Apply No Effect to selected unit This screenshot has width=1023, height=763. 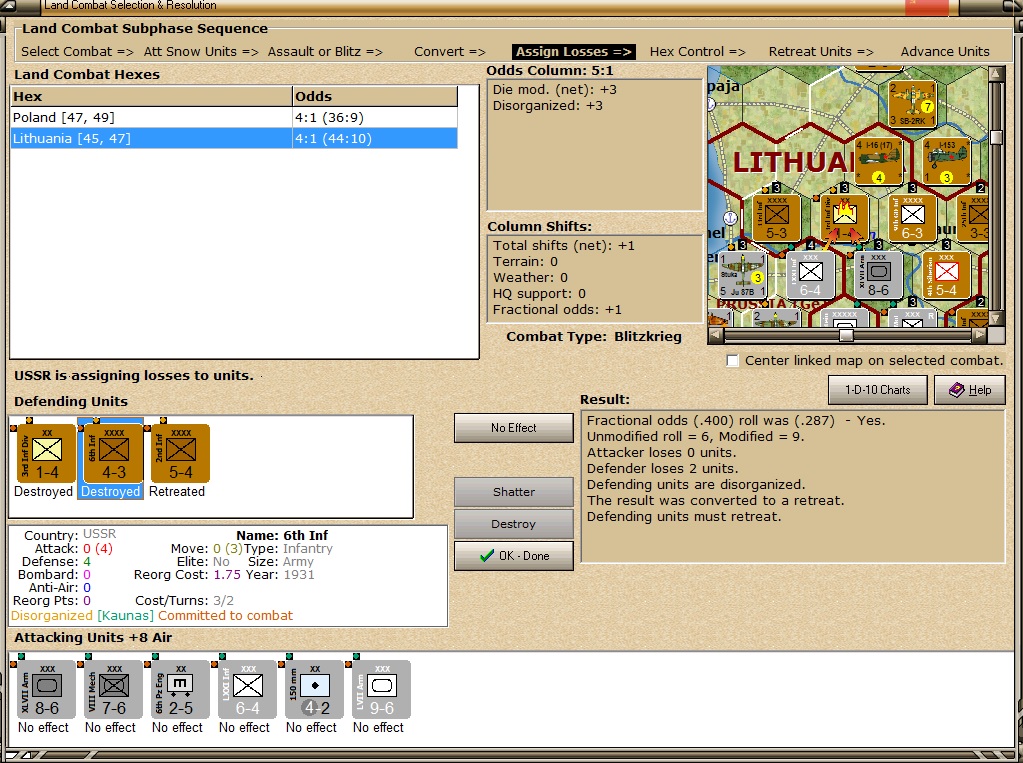click(513, 428)
